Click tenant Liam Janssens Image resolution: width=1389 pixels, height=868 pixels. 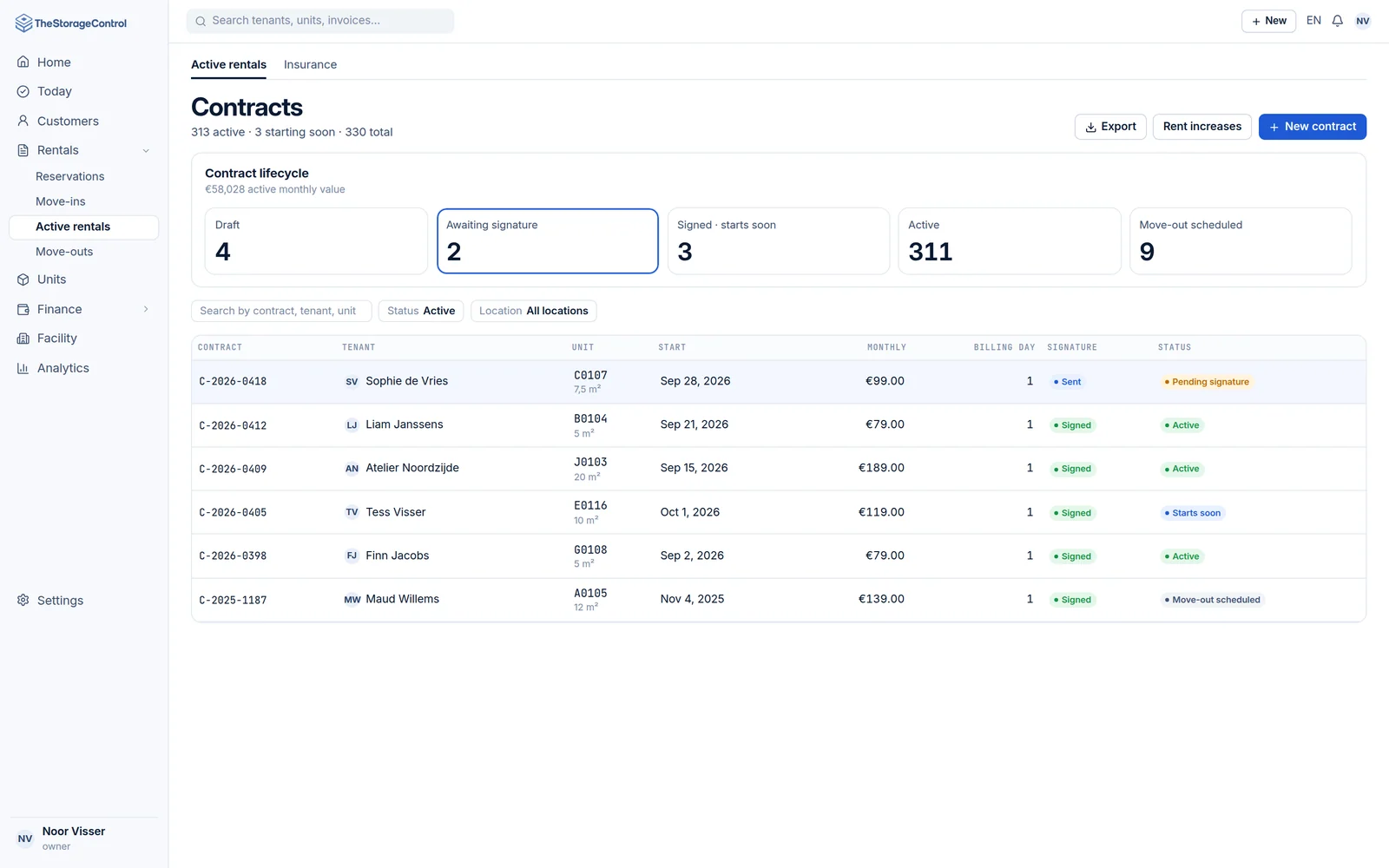coord(405,424)
